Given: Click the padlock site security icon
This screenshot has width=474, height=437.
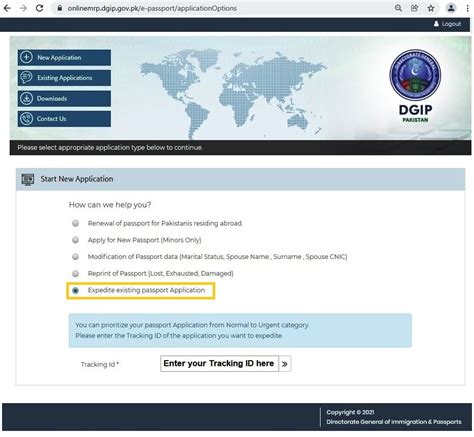Looking at the screenshot, I should pos(59,8).
